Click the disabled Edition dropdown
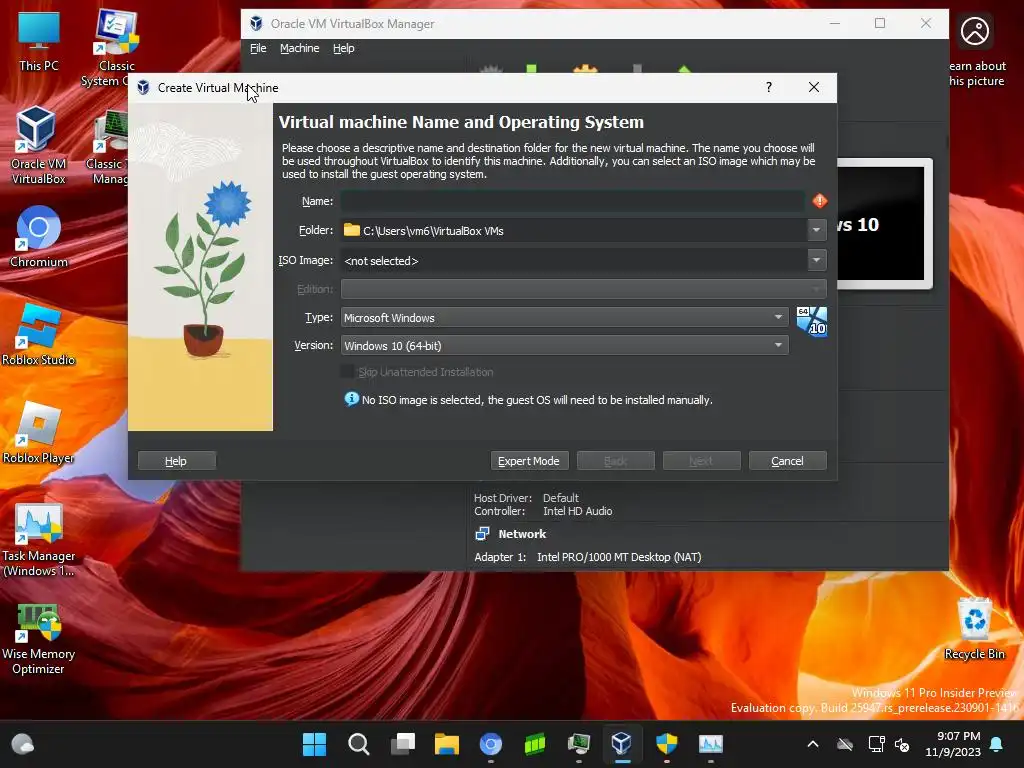This screenshot has height=768, width=1024. tap(583, 289)
